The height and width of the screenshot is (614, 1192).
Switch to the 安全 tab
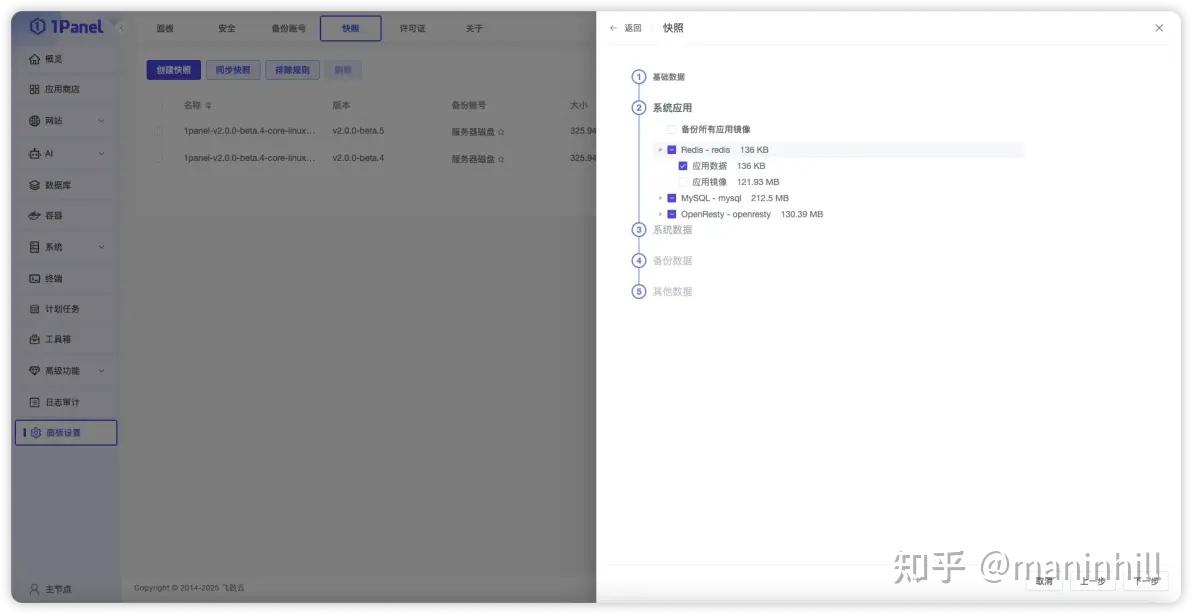coord(227,29)
